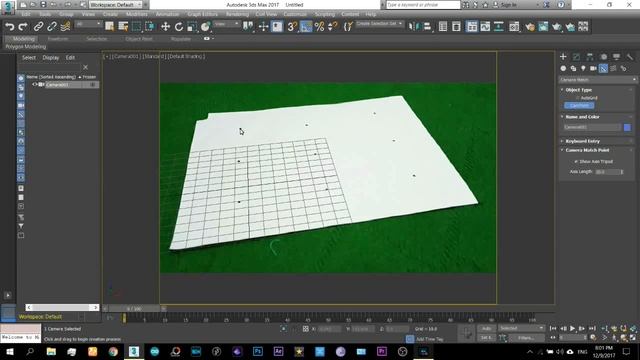Viewport: 640px width, 360px height.
Task: Open Select by Name dialog icon
Action: (x=123, y=27)
